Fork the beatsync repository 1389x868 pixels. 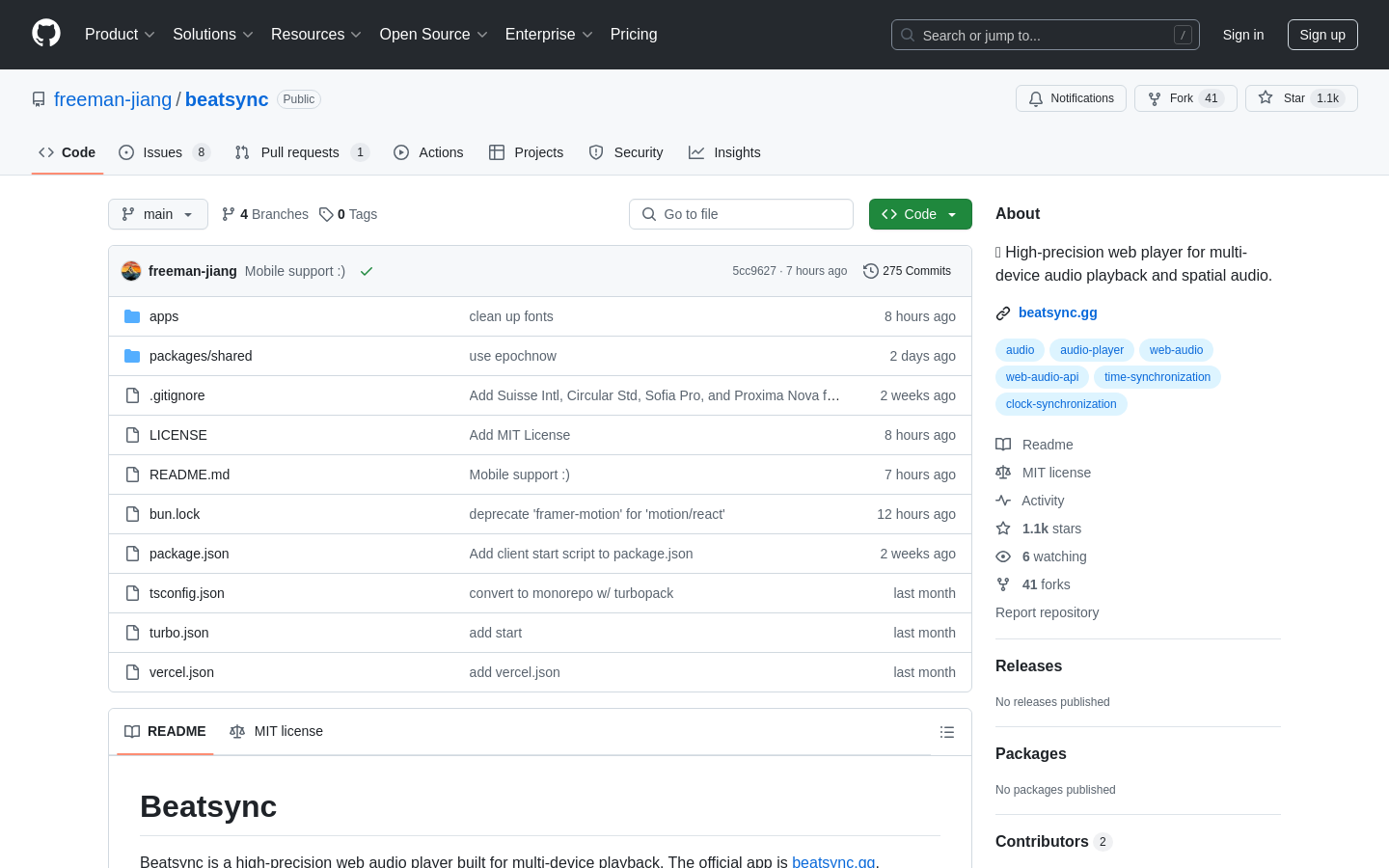(x=1185, y=98)
